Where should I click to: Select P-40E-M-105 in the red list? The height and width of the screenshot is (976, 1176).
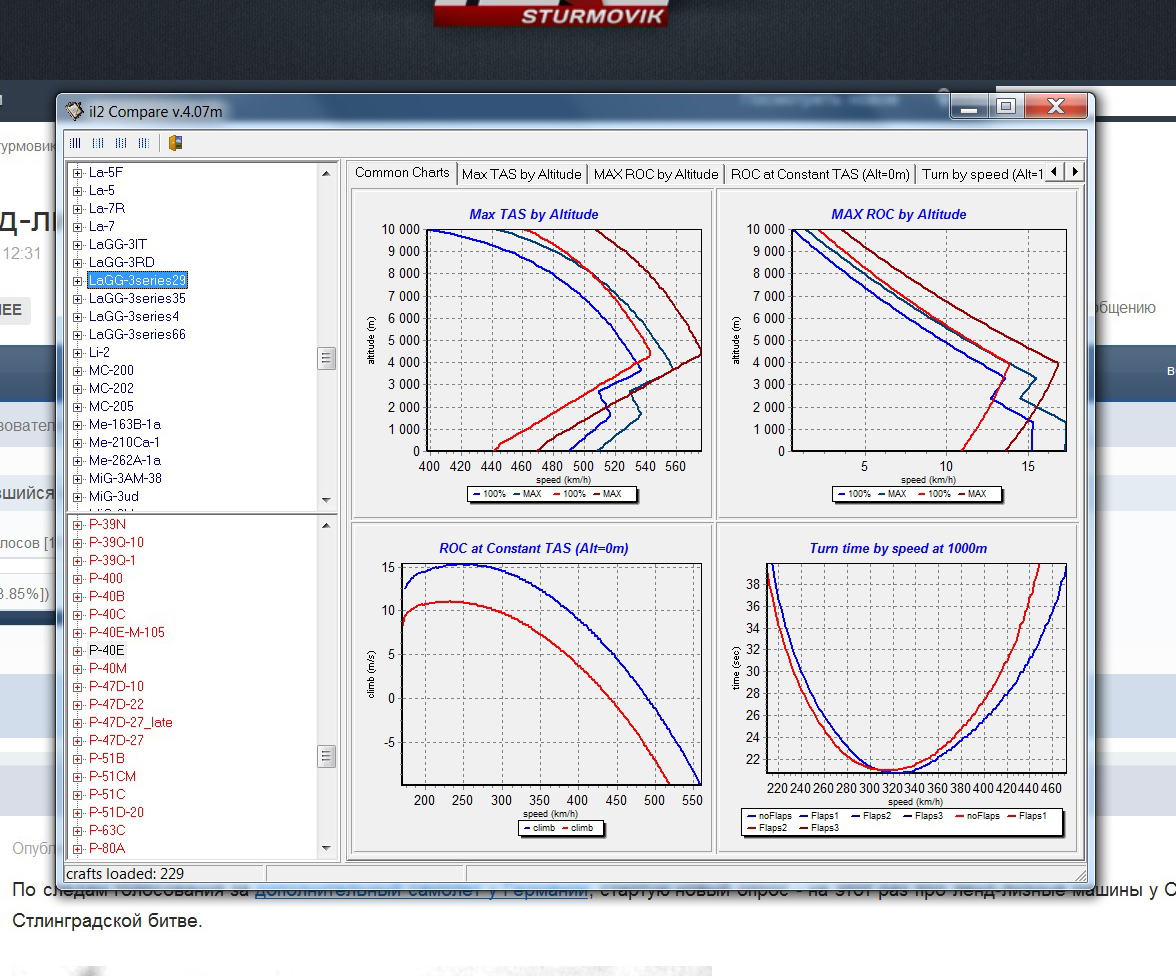[127, 632]
